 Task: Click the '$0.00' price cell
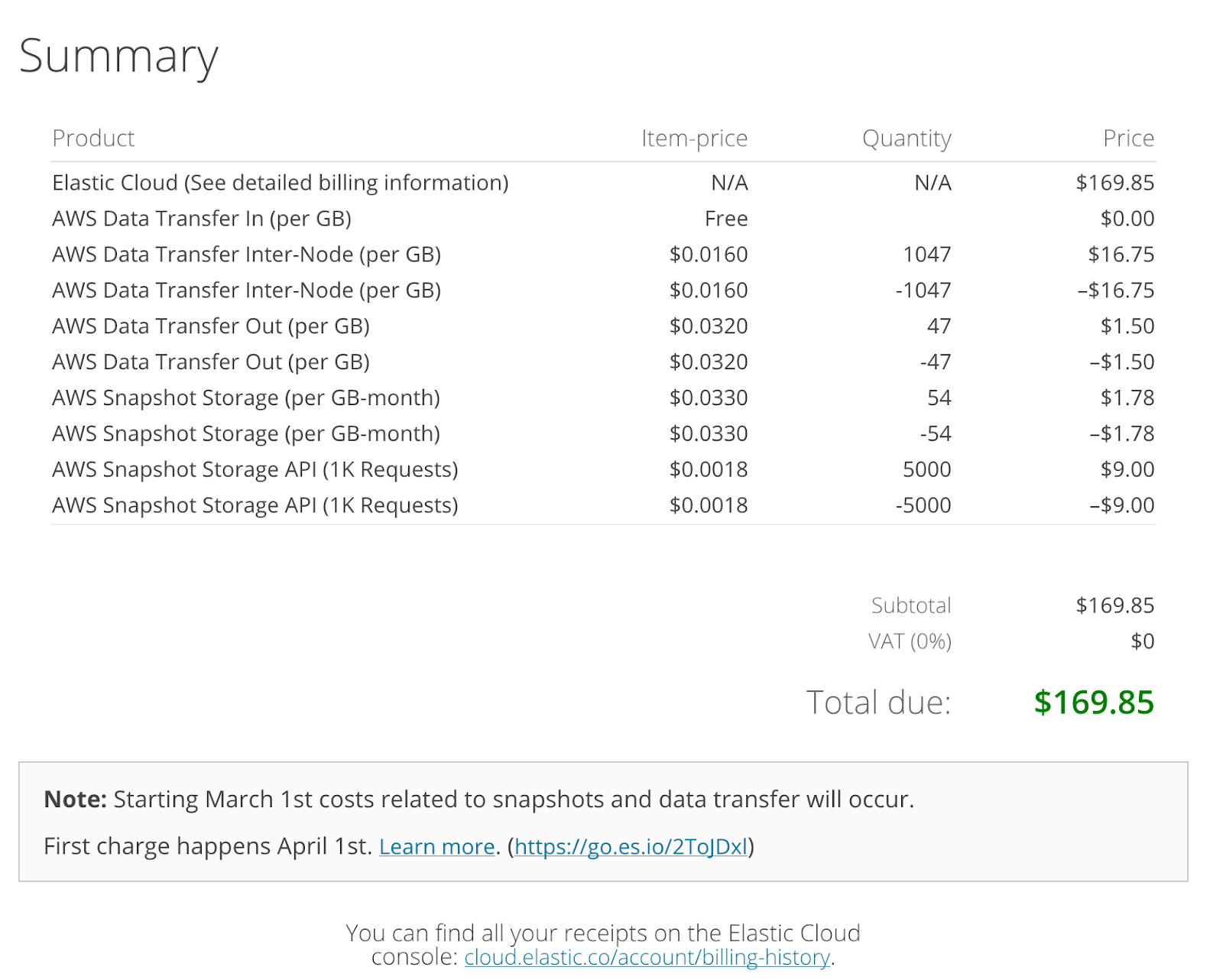(1127, 219)
